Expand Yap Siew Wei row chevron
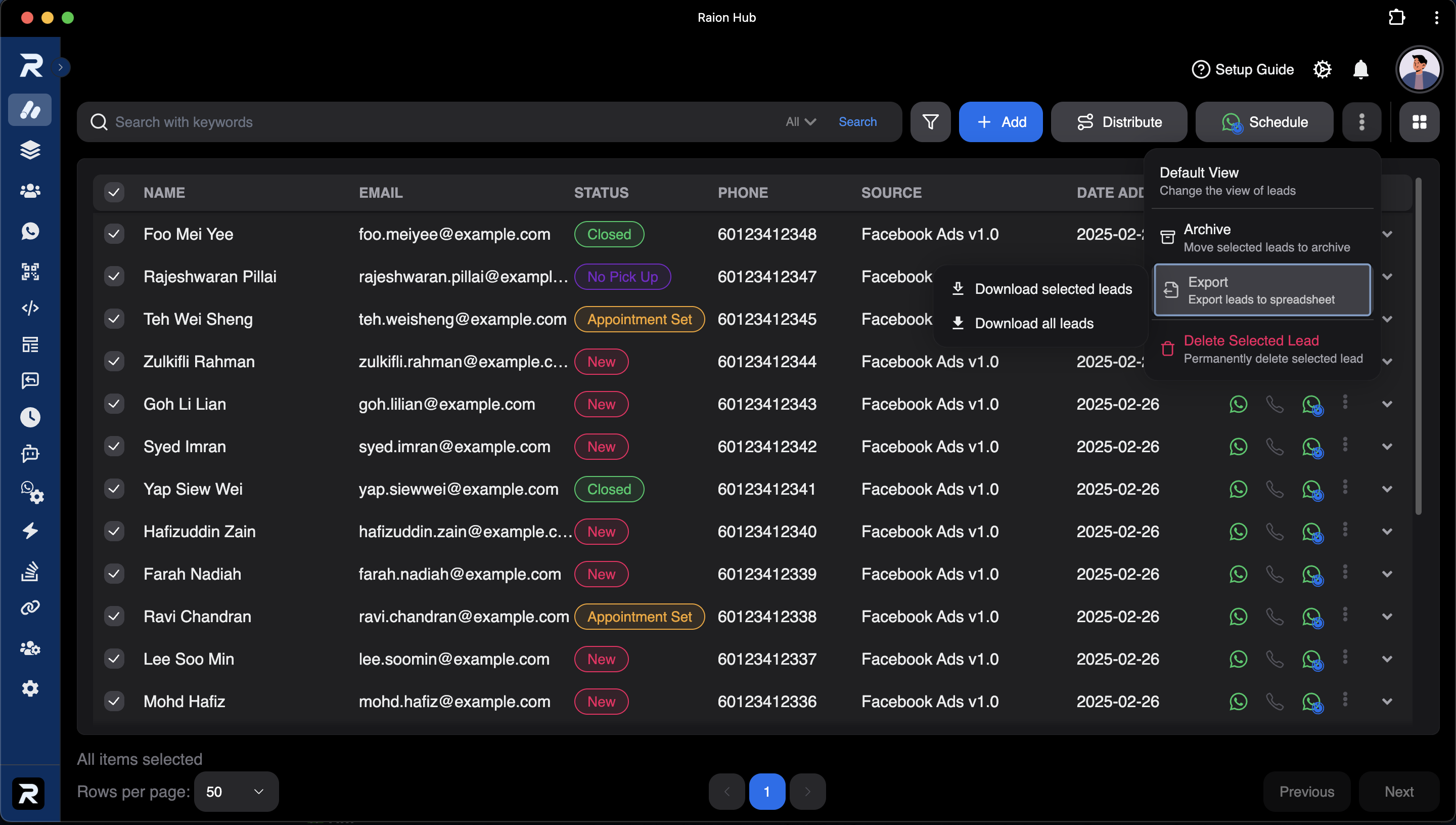This screenshot has width=1456, height=825. 1387,489
